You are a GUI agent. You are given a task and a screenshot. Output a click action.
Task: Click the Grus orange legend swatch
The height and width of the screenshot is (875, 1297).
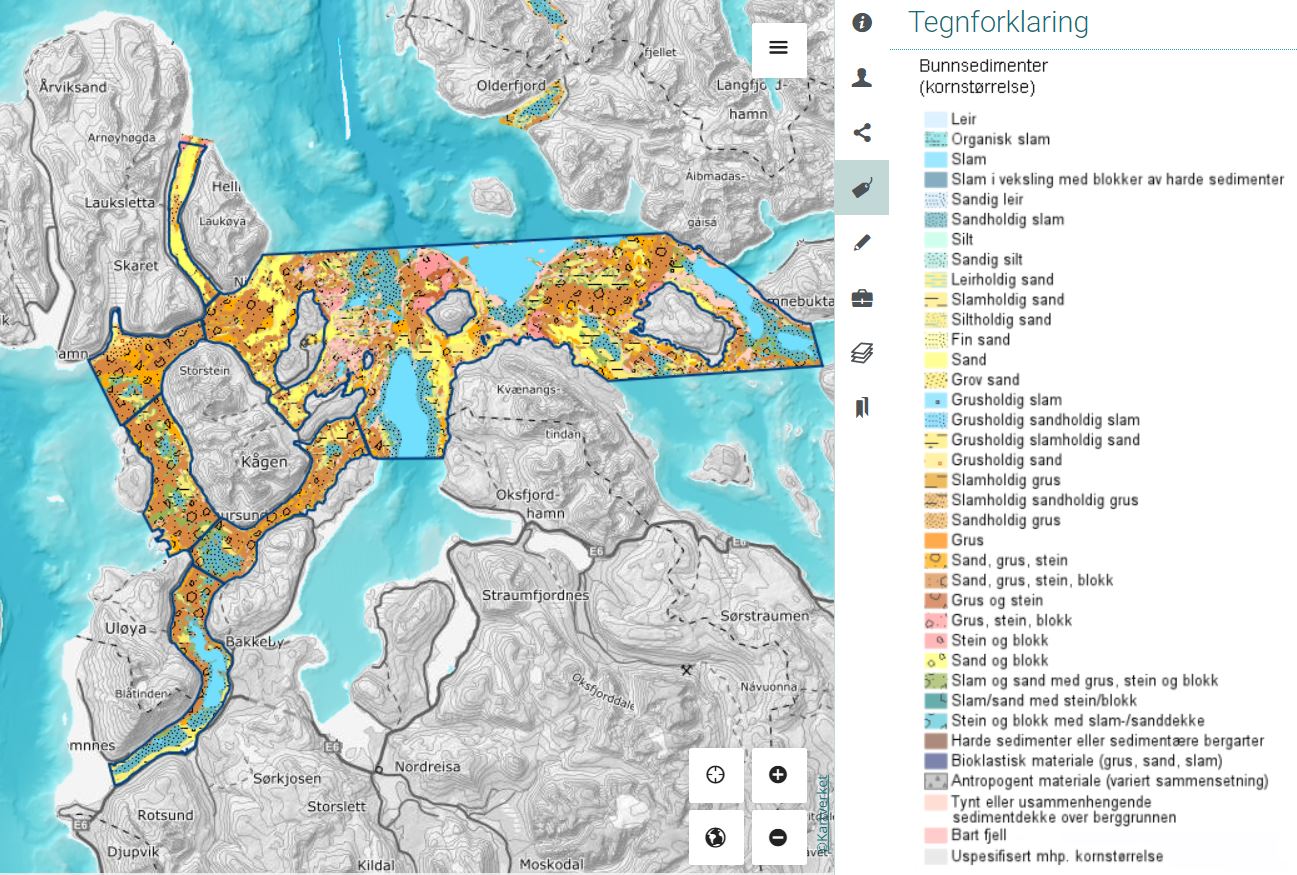(935, 540)
